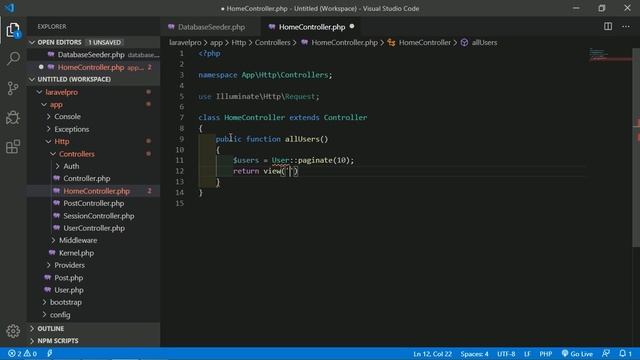The width and height of the screenshot is (640, 360).
Task: Place cursor on line 15 in editor
Action: pyautogui.click(x=392, y=203)
